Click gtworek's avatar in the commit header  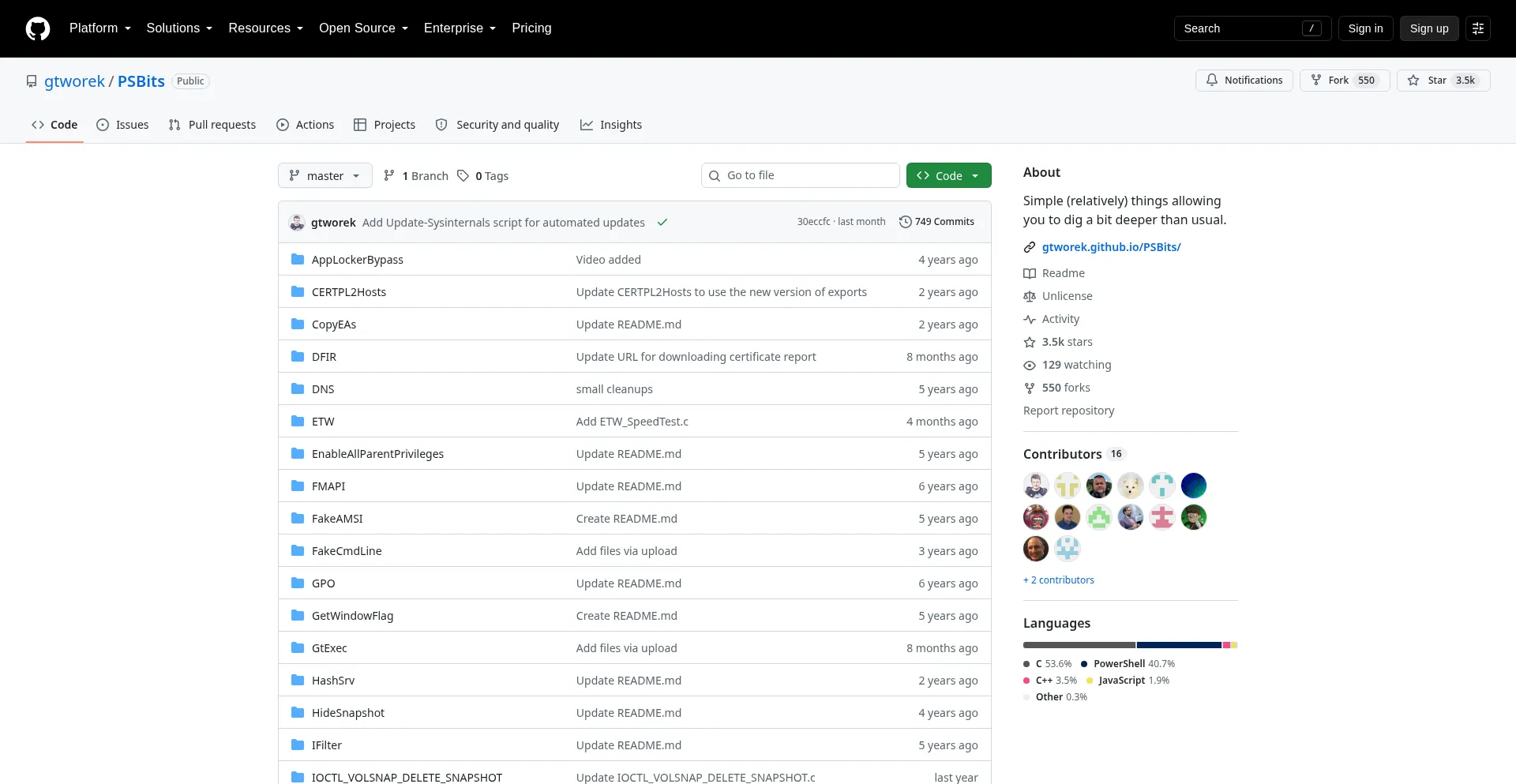pyautogui.click(x=297, y=223)
